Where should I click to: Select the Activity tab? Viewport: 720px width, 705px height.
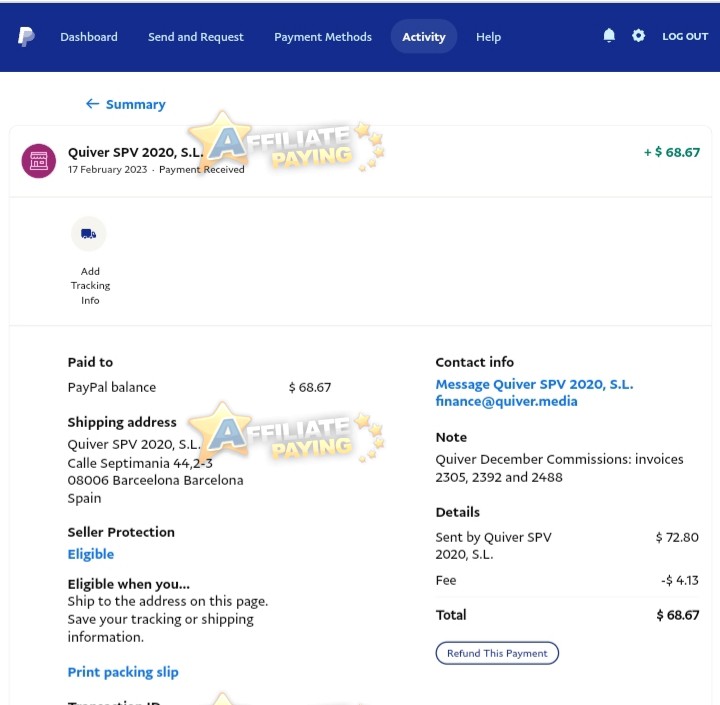[x=424, y=36]
